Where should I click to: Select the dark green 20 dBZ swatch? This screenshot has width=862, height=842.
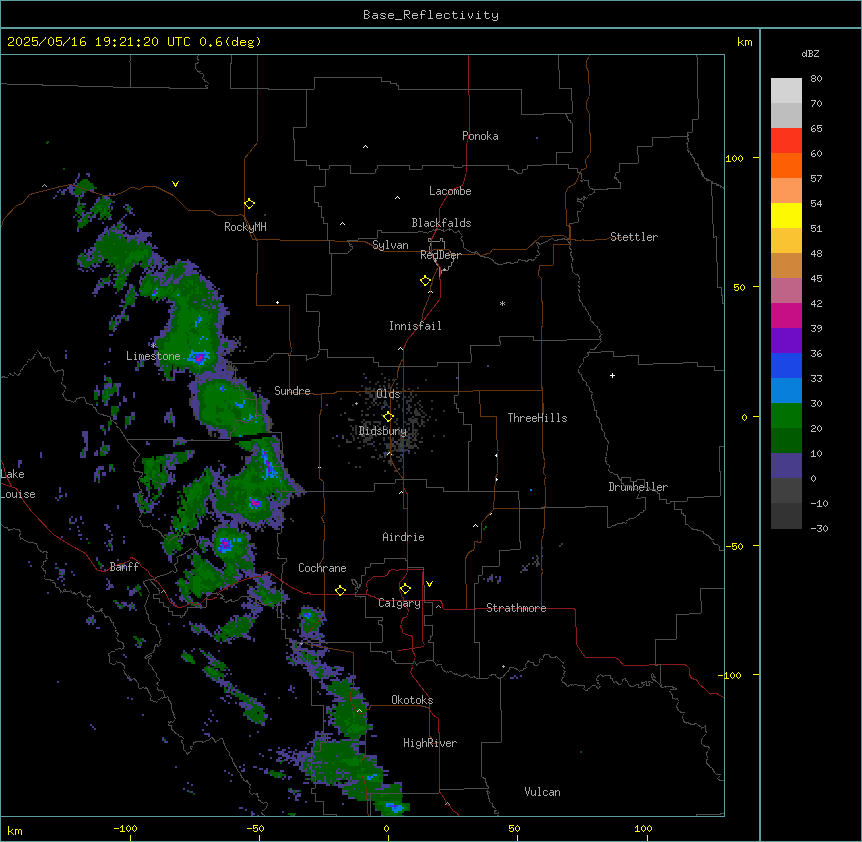click(x=786, y=440)
